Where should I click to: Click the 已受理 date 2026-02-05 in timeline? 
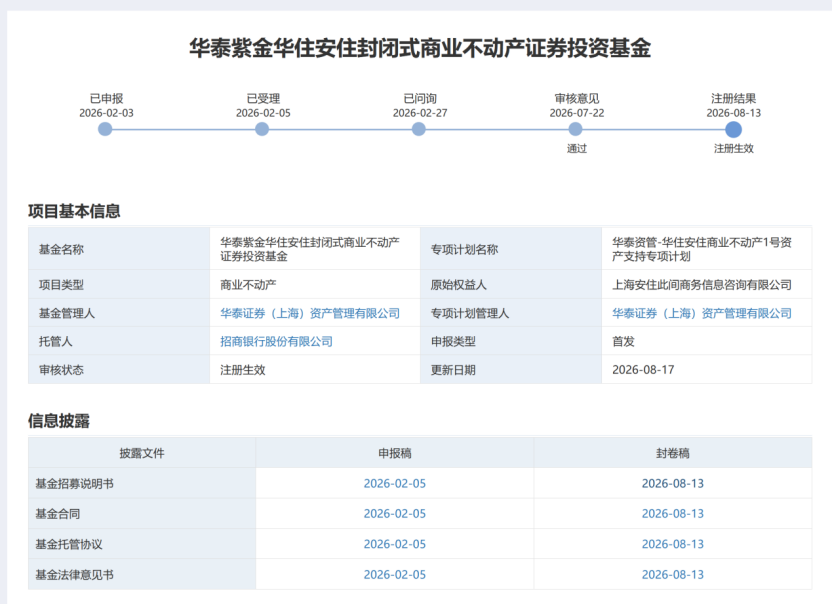263,113
